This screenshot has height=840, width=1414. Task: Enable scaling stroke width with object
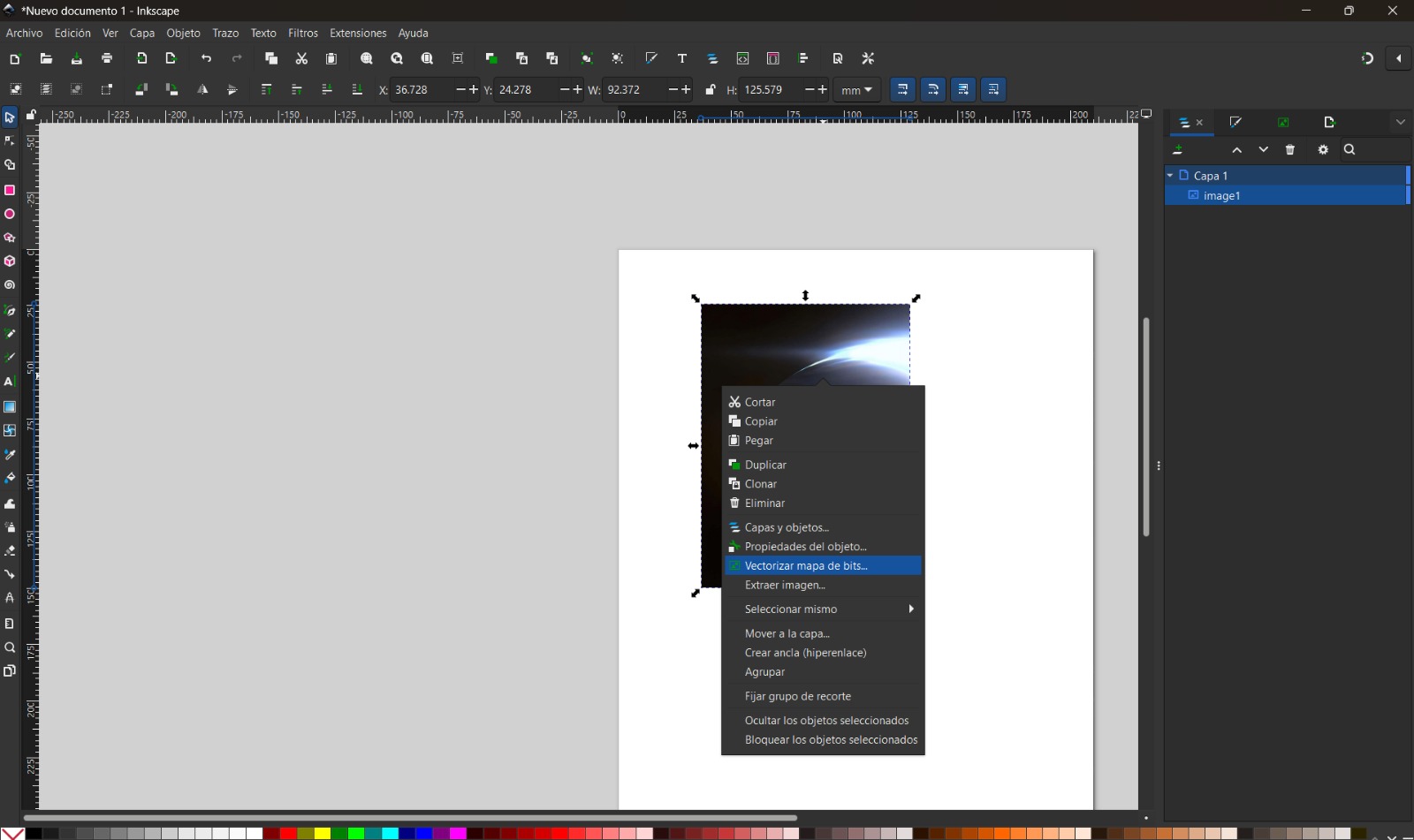903,89
